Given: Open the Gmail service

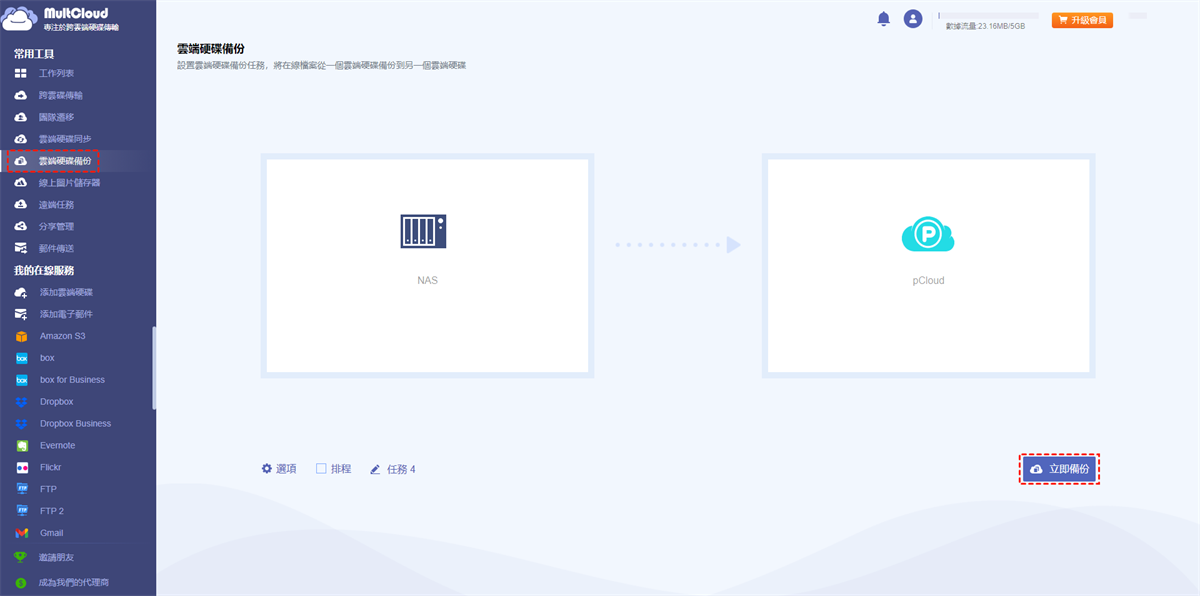Looking at the screenshot, I should coord(51,533).
